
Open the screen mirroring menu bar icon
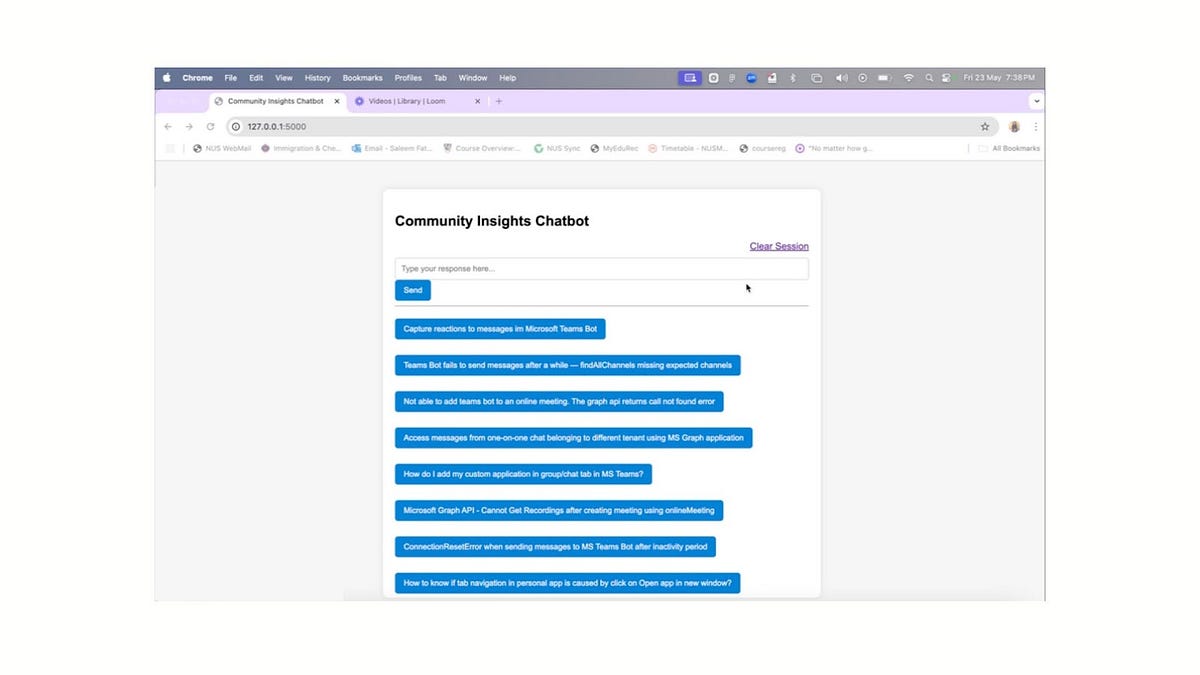(817, 78)
